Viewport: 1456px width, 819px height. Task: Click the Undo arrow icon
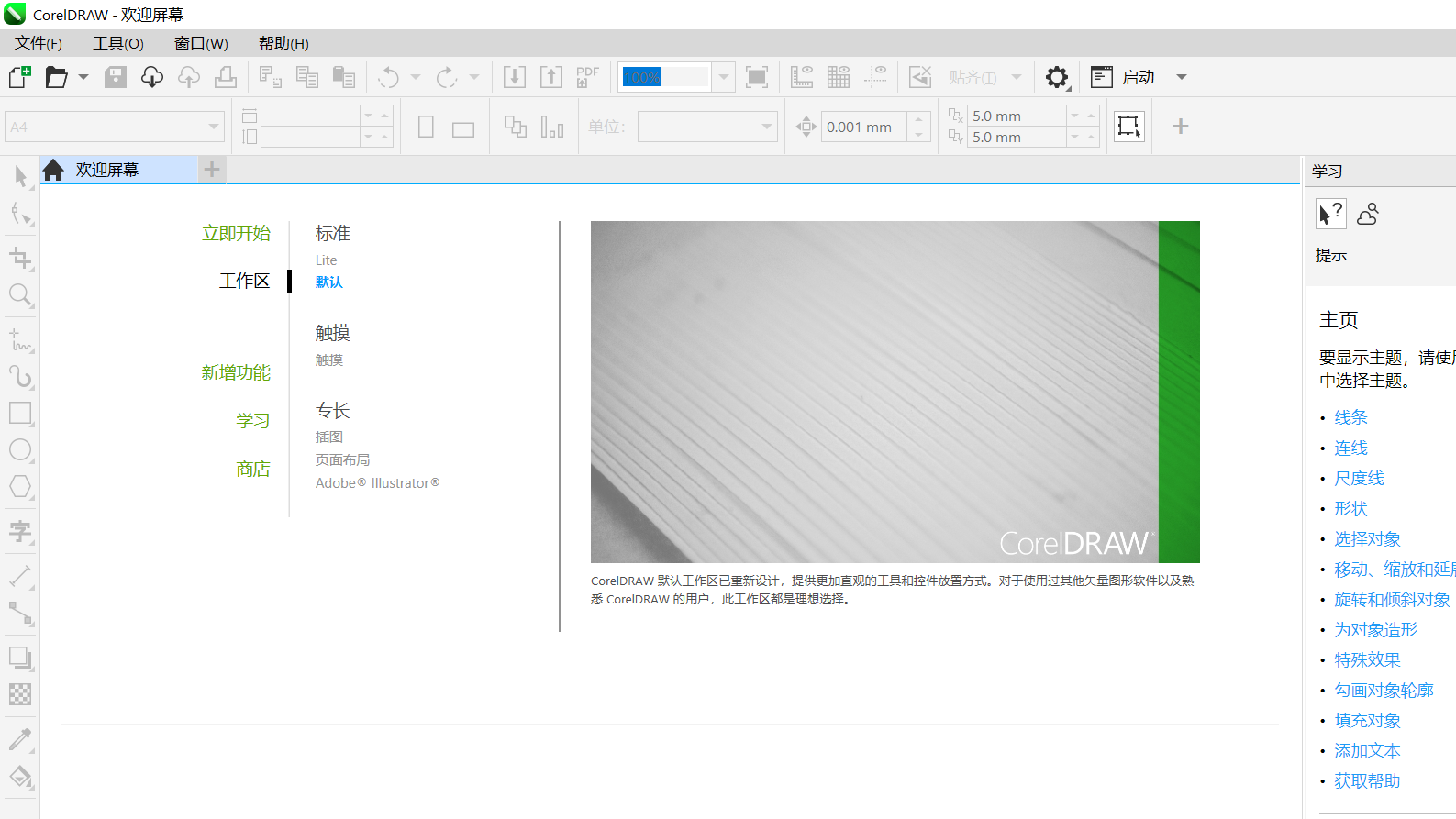point(389,77)
